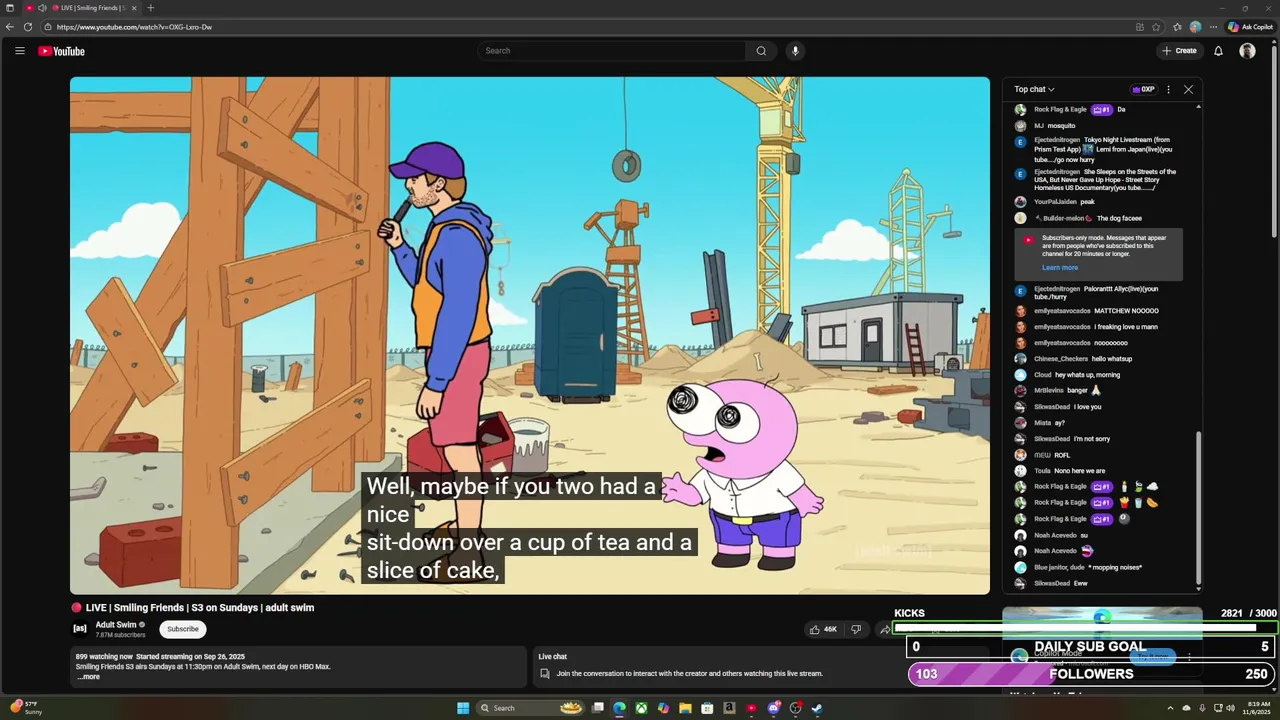Open Steam from taskbar
Screen dimensions: 1280x720
pos(817,708)
